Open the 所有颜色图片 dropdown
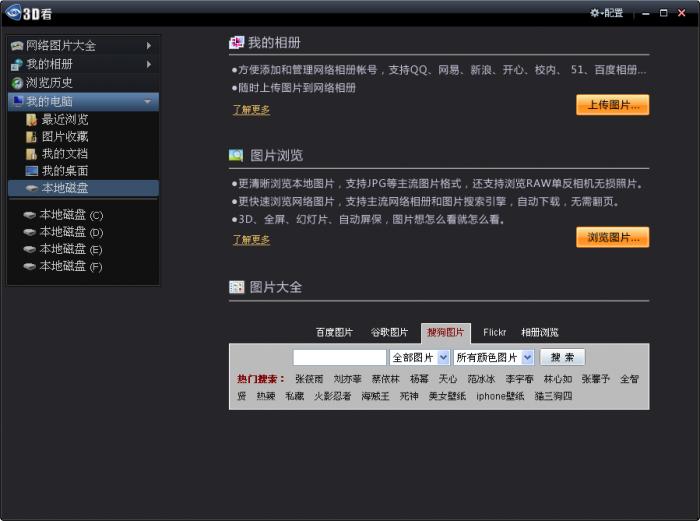700x521 pixels. pyautogui.click(x=493, y=357)
